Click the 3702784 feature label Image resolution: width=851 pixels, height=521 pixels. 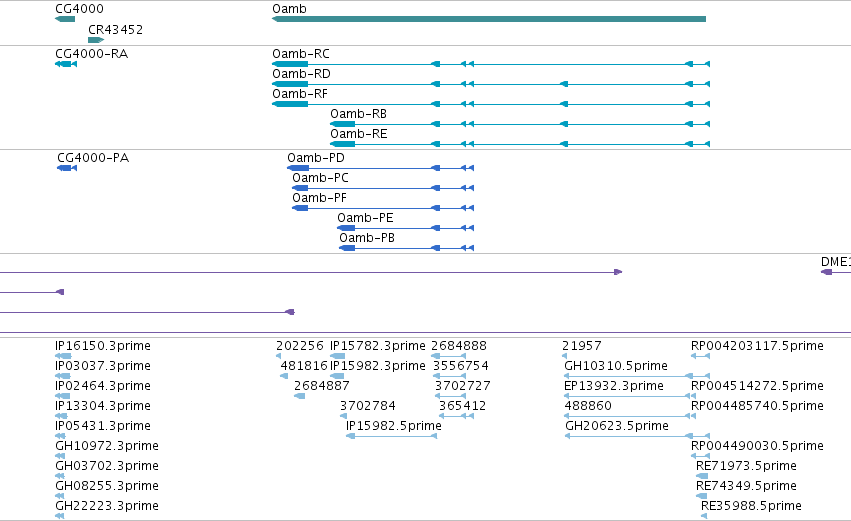point(368,406)
